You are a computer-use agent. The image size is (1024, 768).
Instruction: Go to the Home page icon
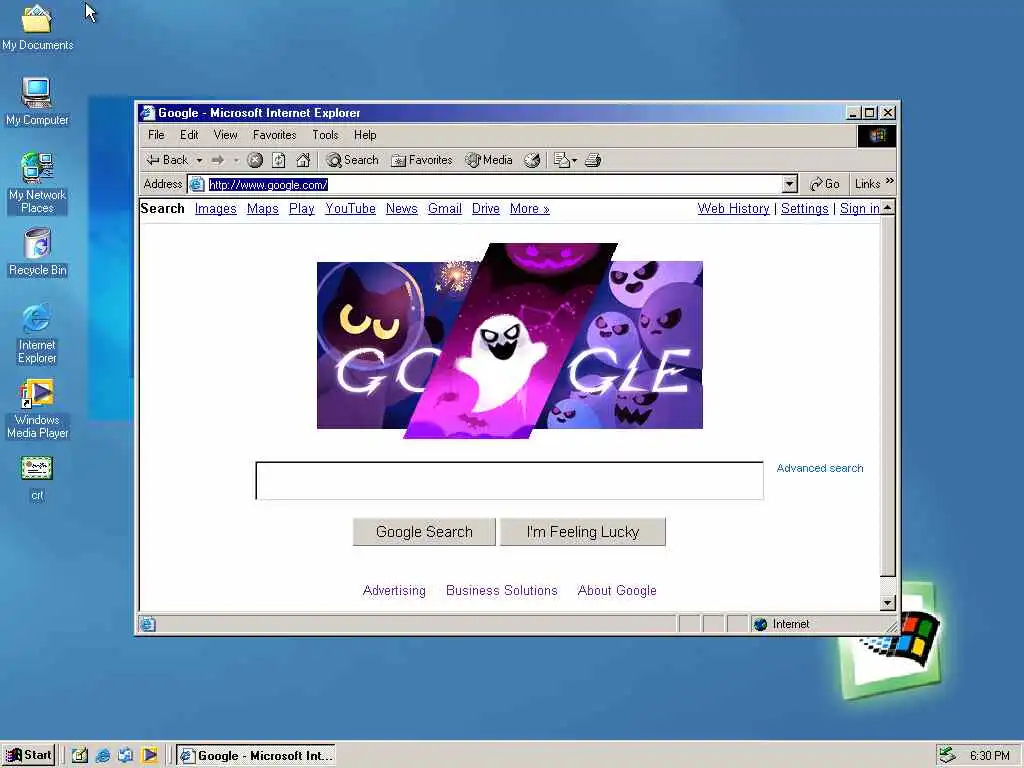[x=303, y=160]
